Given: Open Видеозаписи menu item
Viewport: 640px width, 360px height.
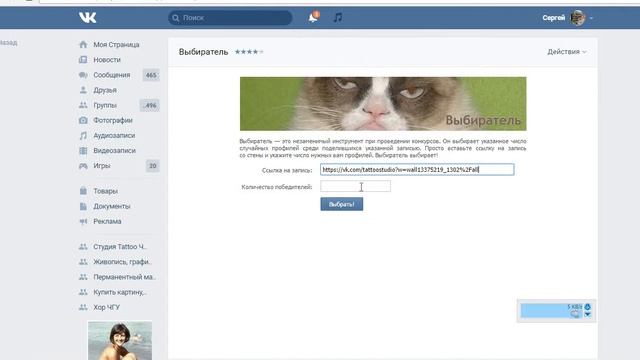Looking at the screenshot, I should (115, 150).
